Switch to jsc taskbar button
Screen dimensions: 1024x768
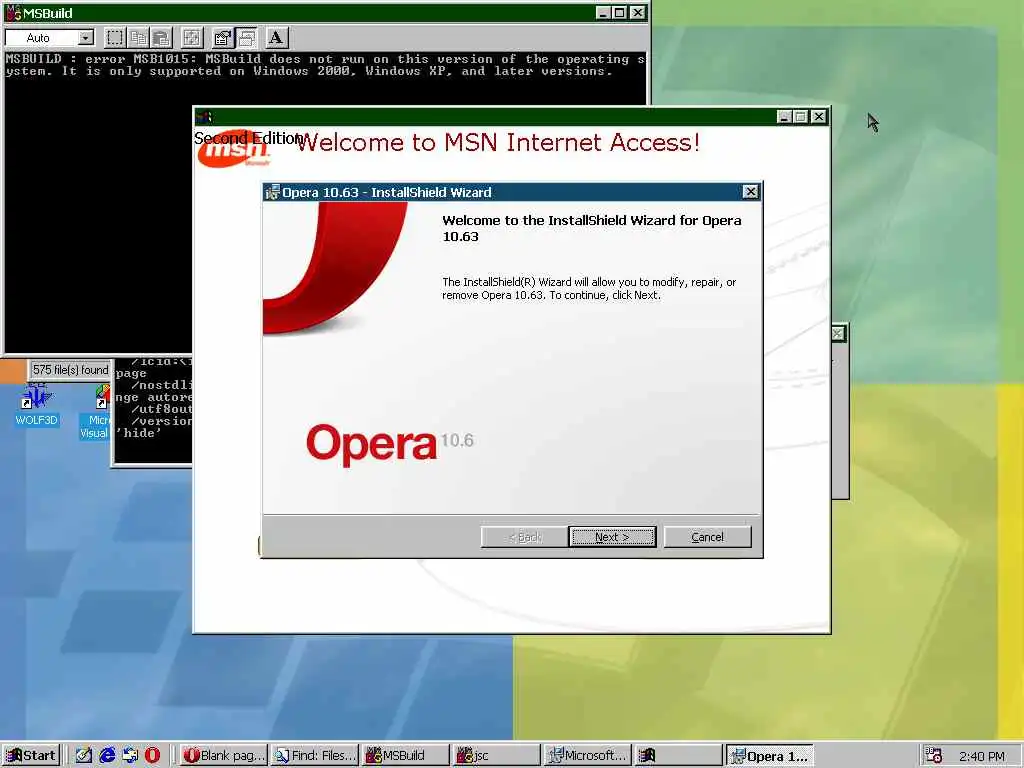(x=496, y=756)
